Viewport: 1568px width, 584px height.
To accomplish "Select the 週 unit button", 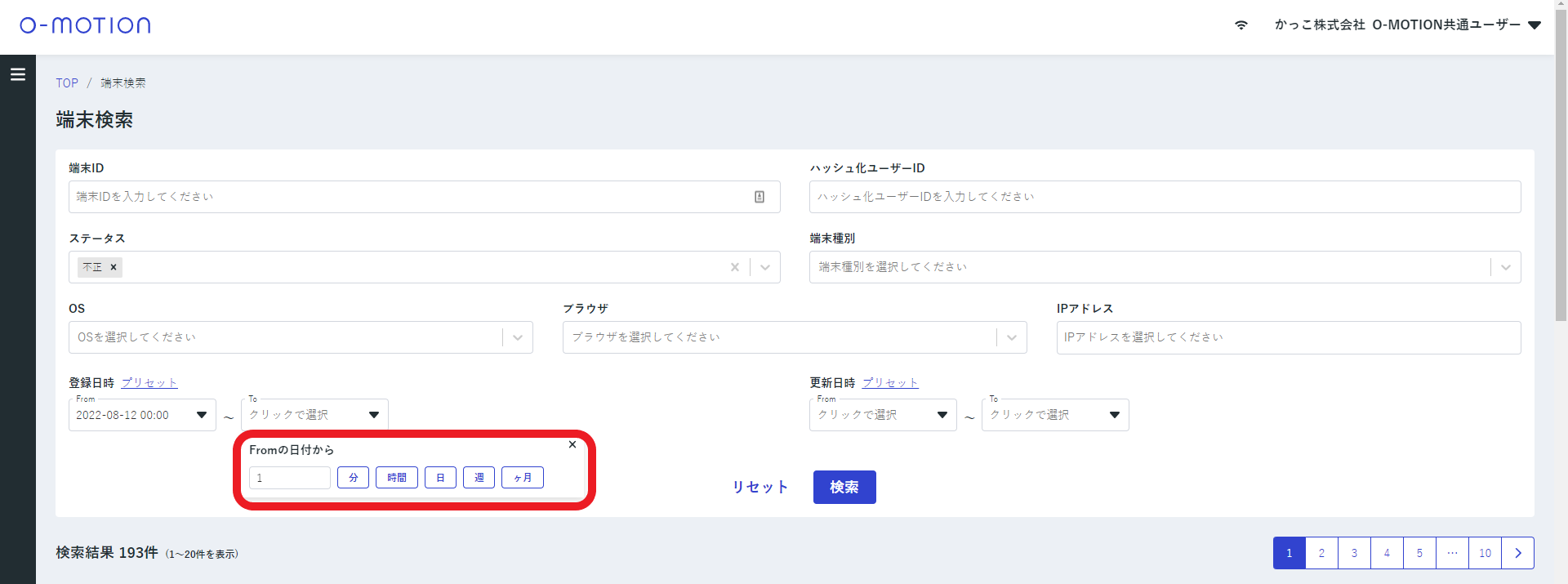I will pyautogui.click(x=479, y=478).
